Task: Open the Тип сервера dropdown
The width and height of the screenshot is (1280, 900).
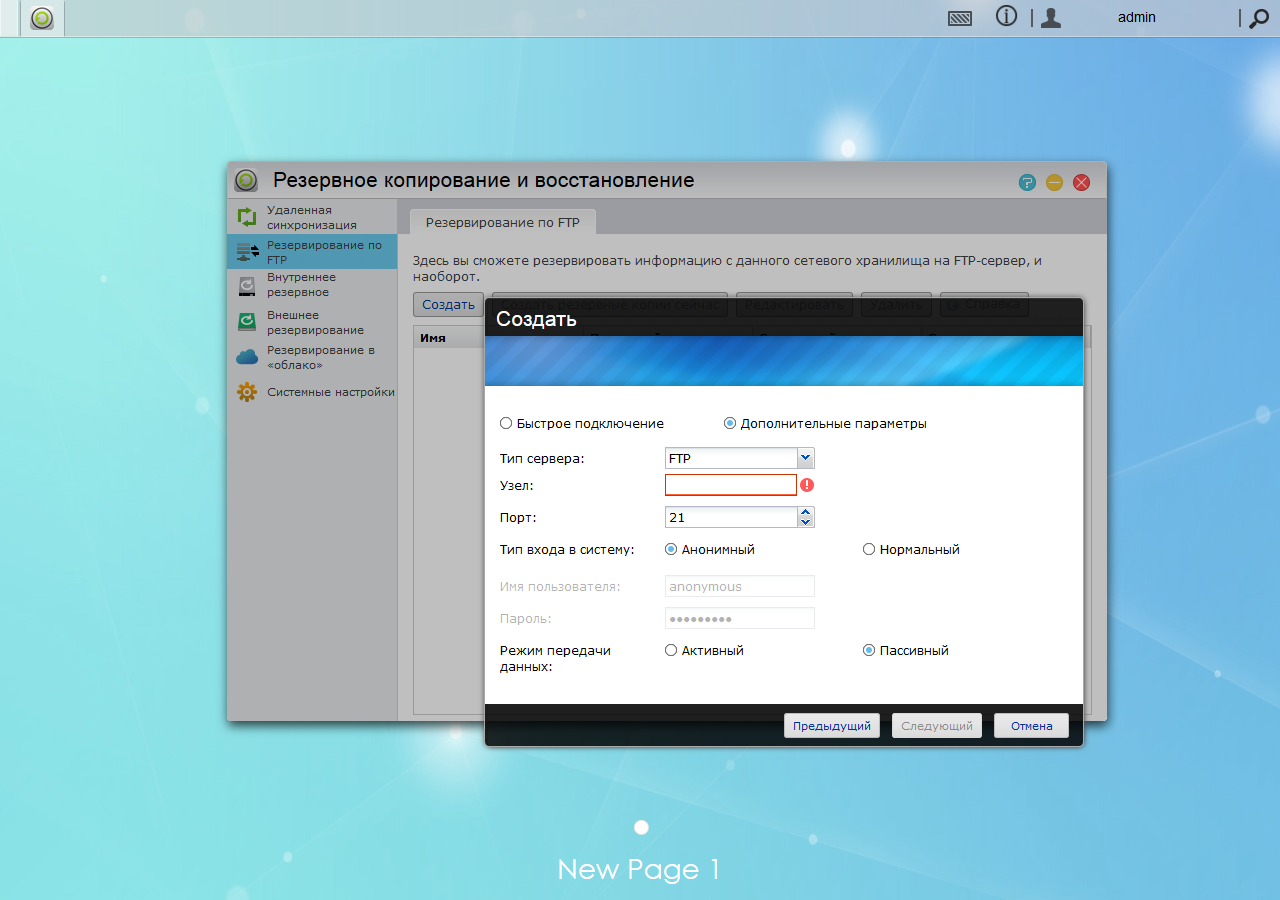Action: point(806,458)
